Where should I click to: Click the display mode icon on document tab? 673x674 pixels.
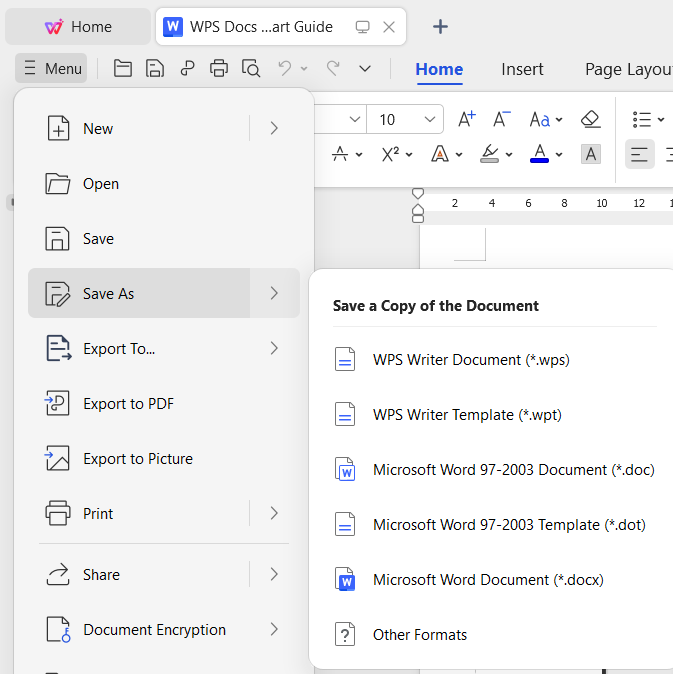tap(362, 27)
